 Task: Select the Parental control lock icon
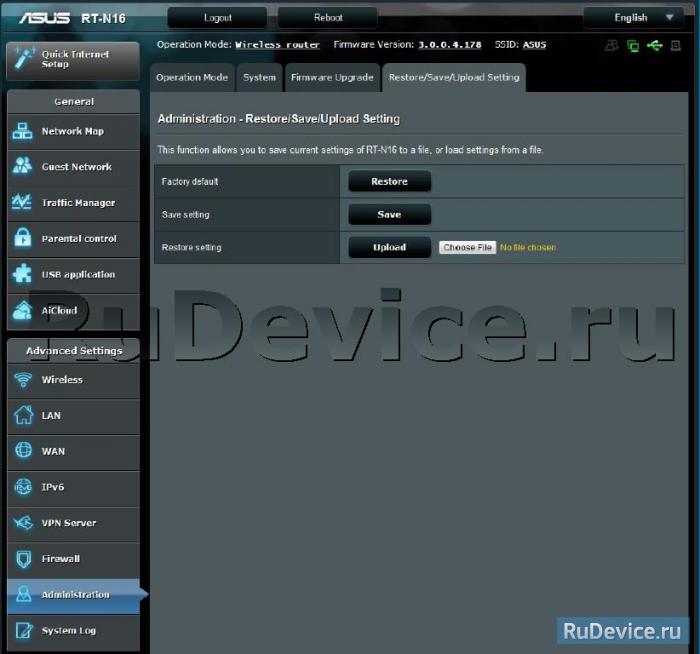23,239
